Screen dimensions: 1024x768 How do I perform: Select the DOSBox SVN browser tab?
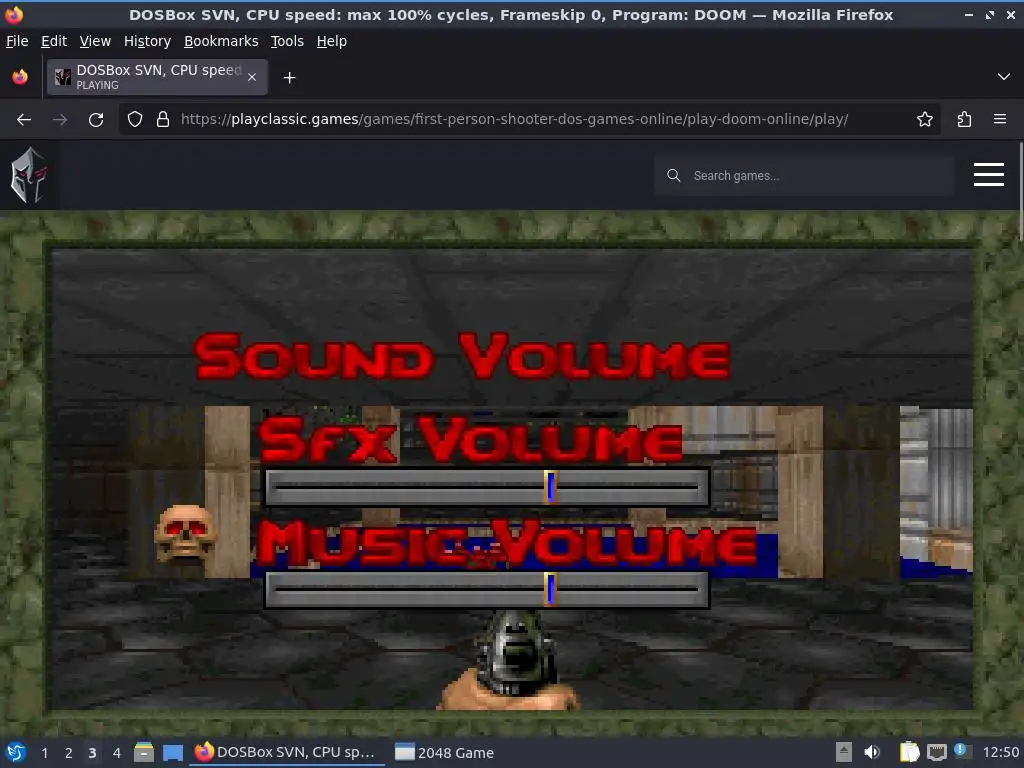[157, 77]
